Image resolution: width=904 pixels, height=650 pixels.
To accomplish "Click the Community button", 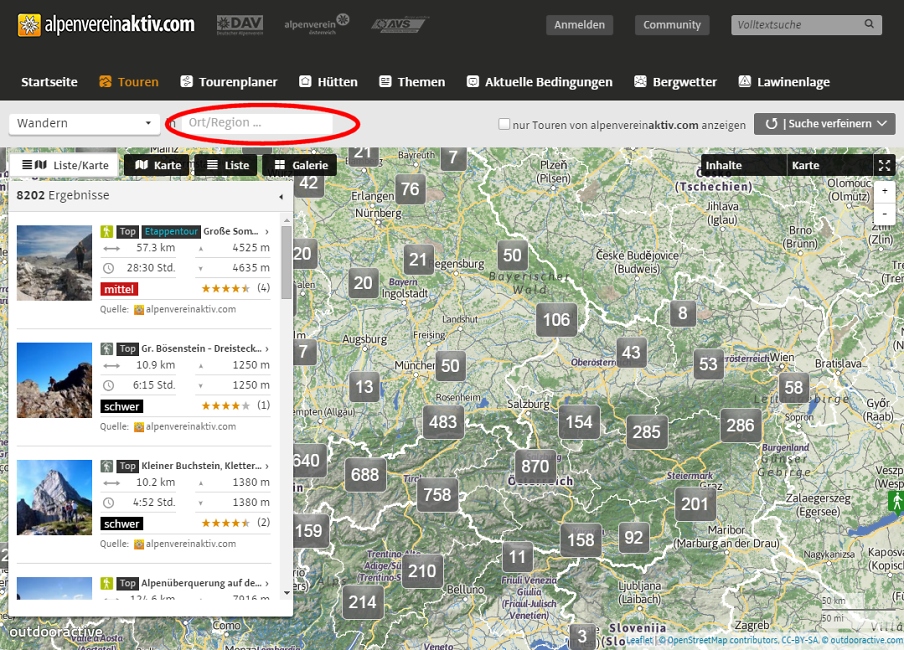I will pos(672,25).
